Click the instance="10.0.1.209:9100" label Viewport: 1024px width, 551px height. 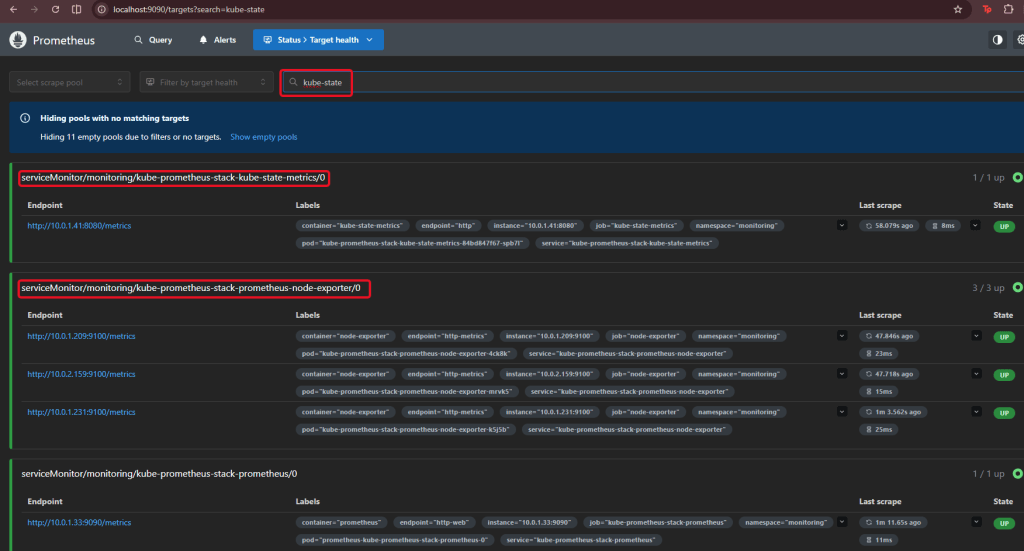coord(549,336)
